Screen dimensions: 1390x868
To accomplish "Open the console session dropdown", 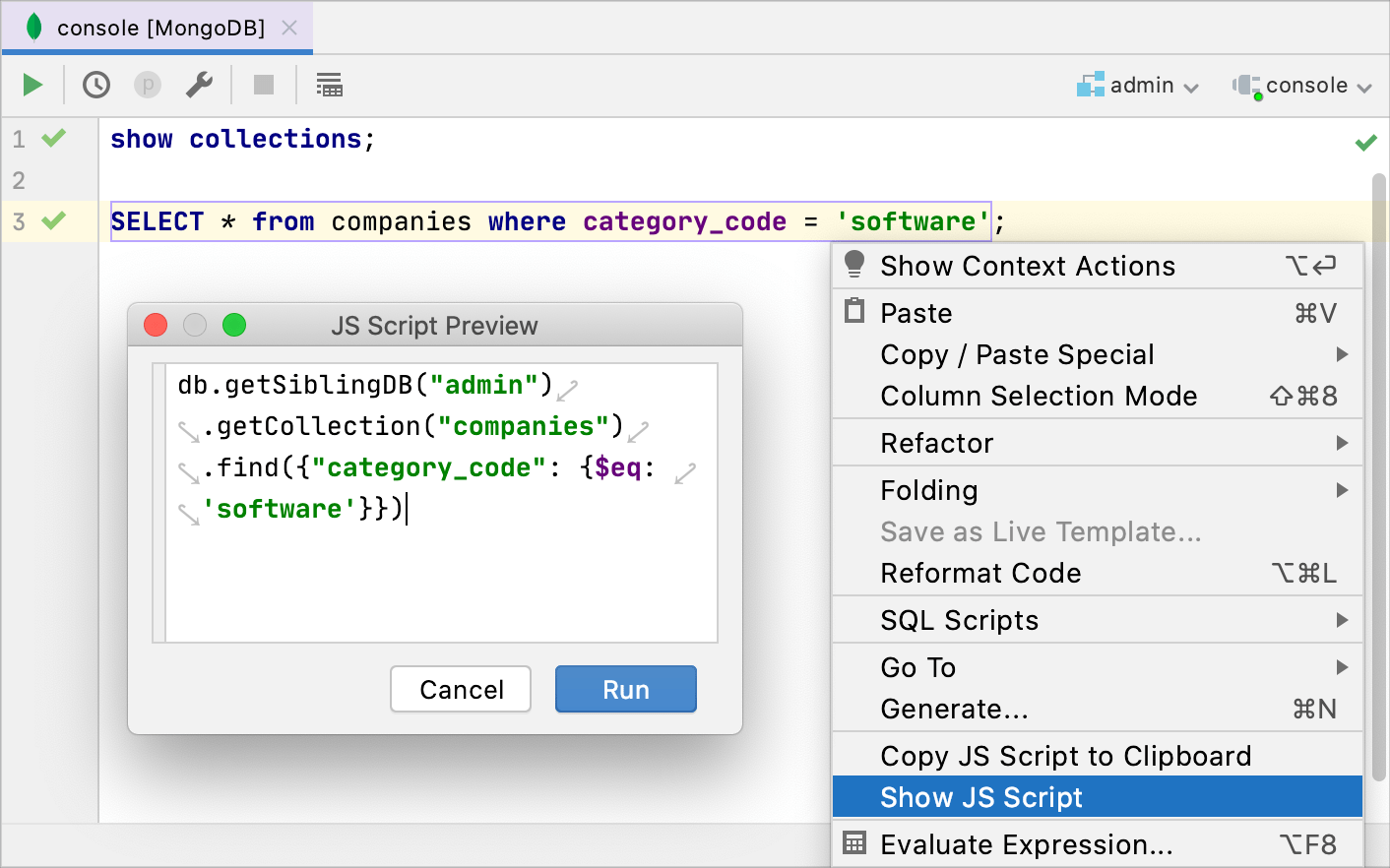I will tap(1301, 85).
